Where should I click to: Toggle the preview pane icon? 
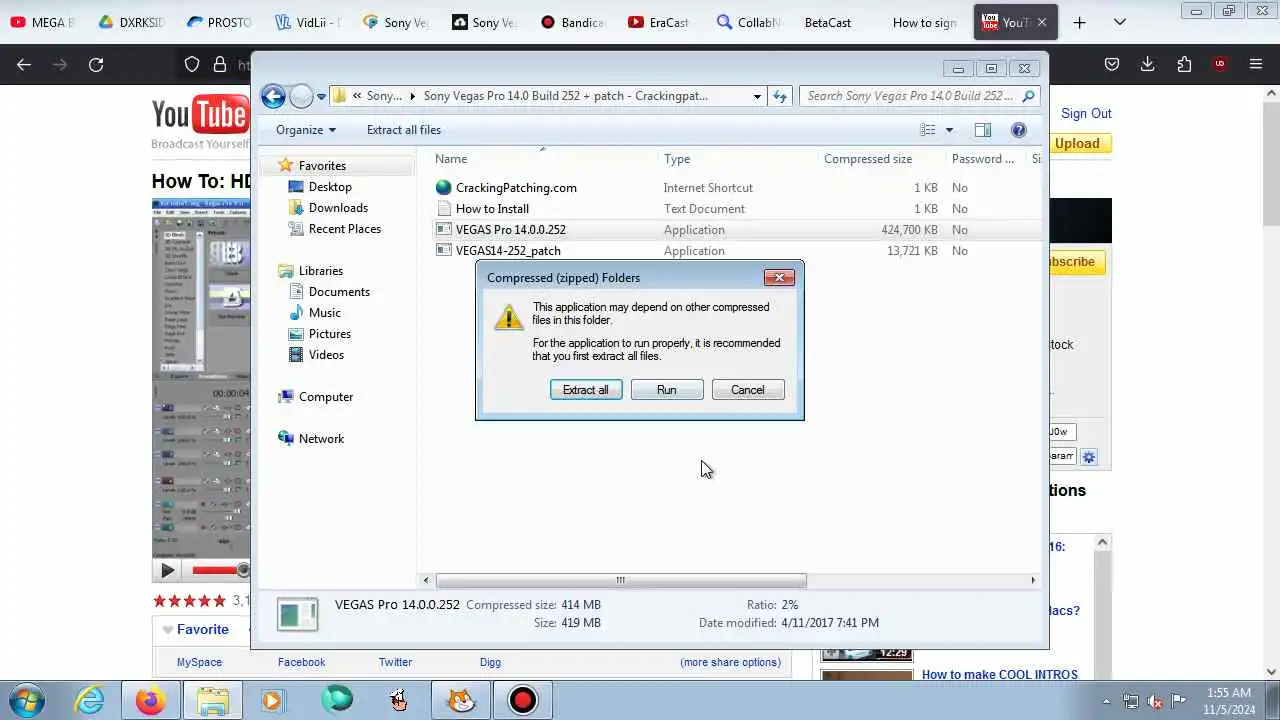tap(983, 130)
